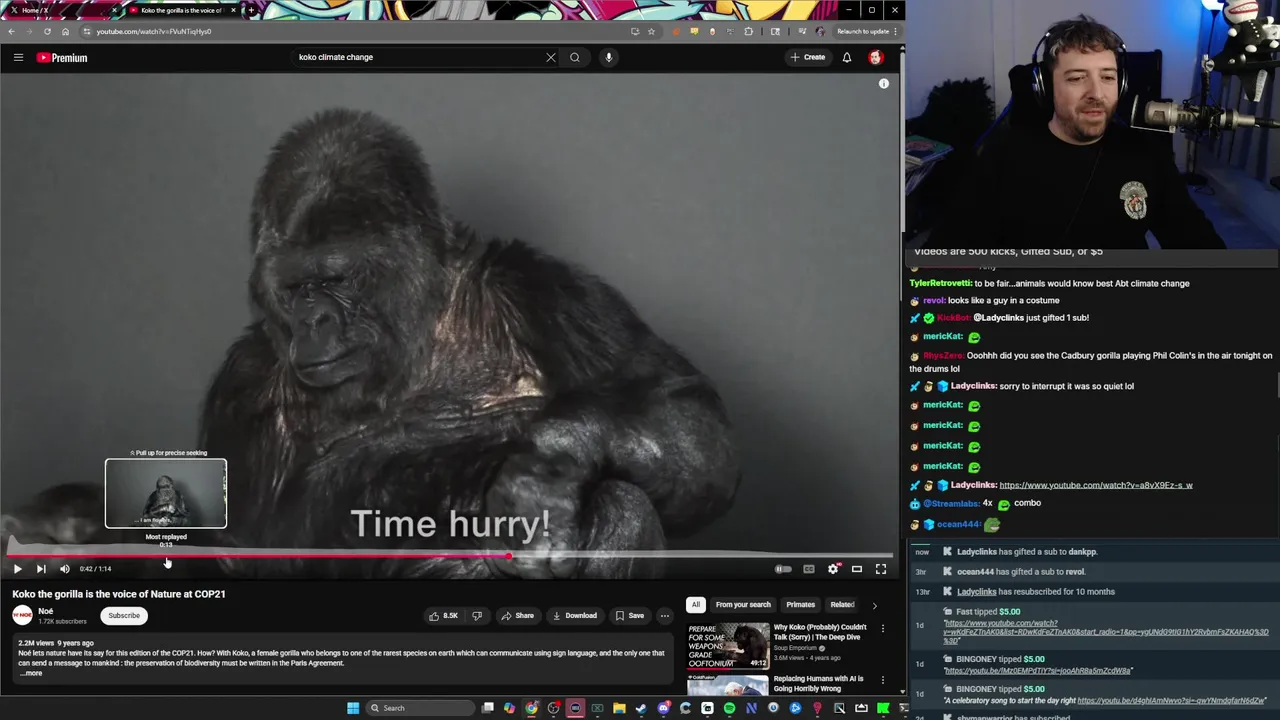
Task: Open Spotify from the taskbar
Action: point(729,708)
